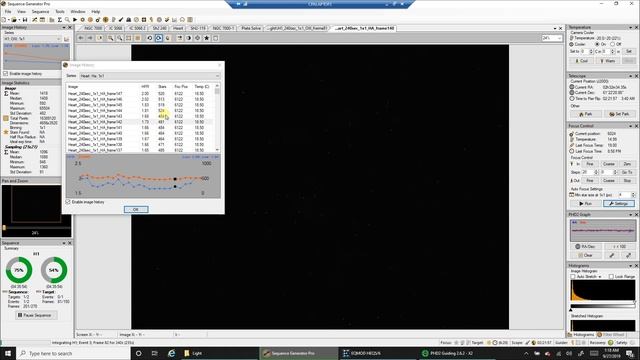Click the PHD2 graph wrench settings icon
640x360 pixels.
(611, 255)
